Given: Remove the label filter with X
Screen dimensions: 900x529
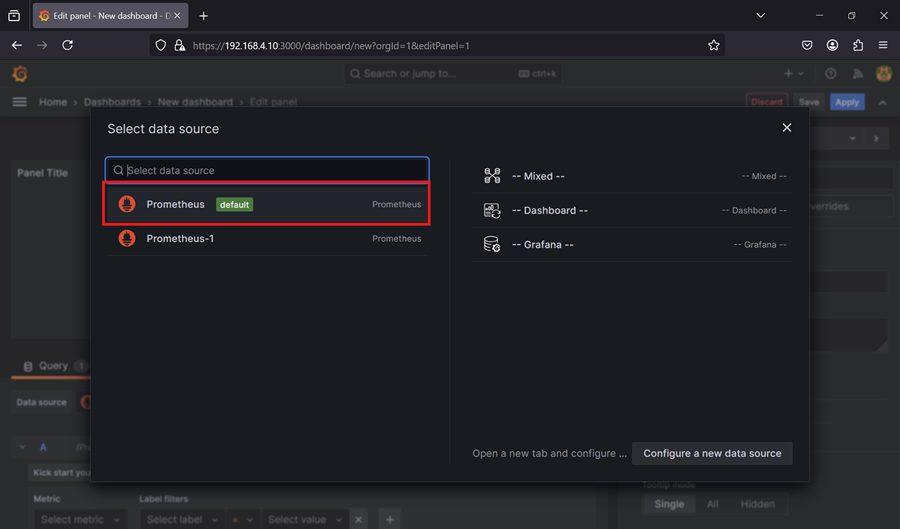Looking at the screenshot, I should [358, 519].
